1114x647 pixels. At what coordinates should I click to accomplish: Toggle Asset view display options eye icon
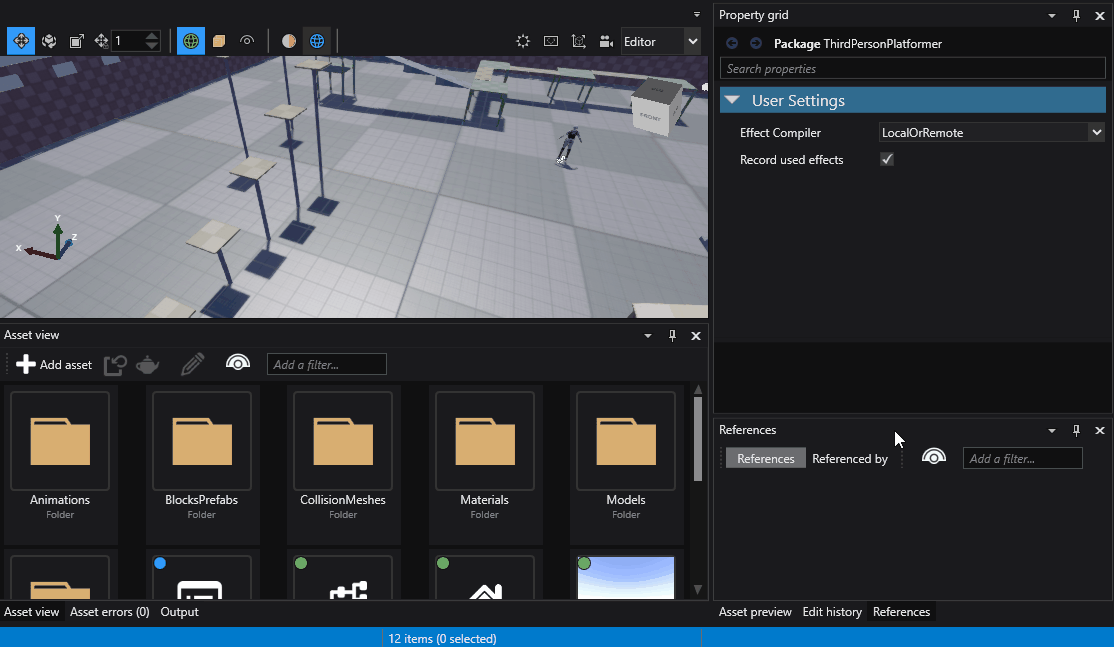coord(238,363)
